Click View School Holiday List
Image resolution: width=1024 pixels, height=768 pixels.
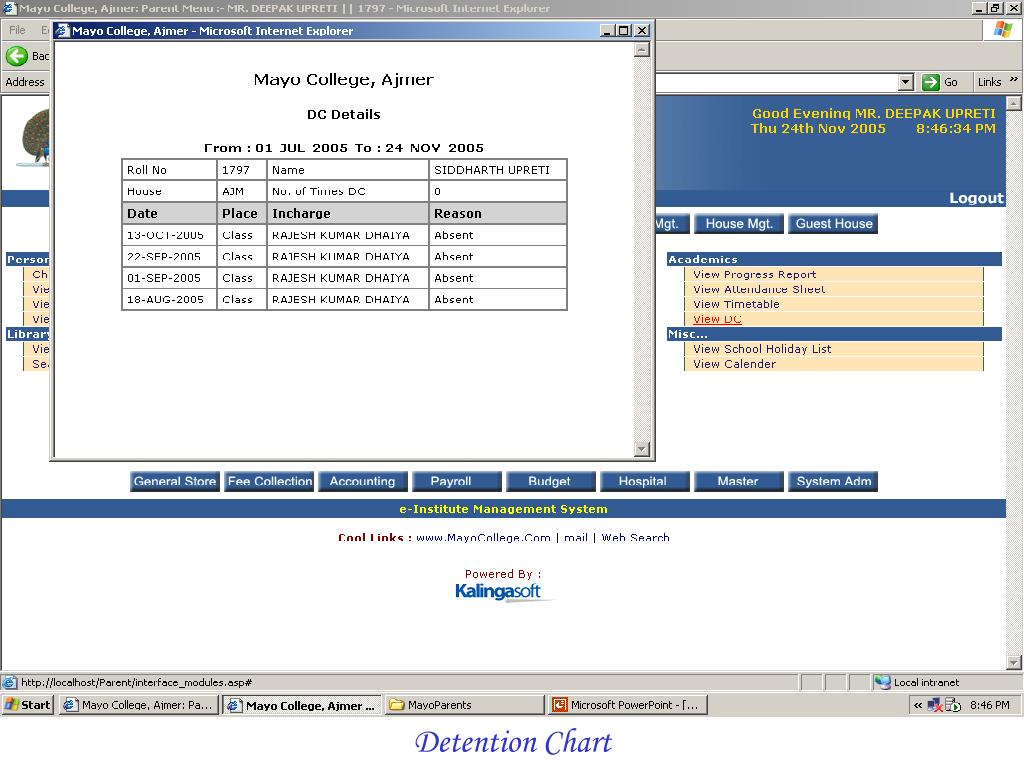point(762,349)
